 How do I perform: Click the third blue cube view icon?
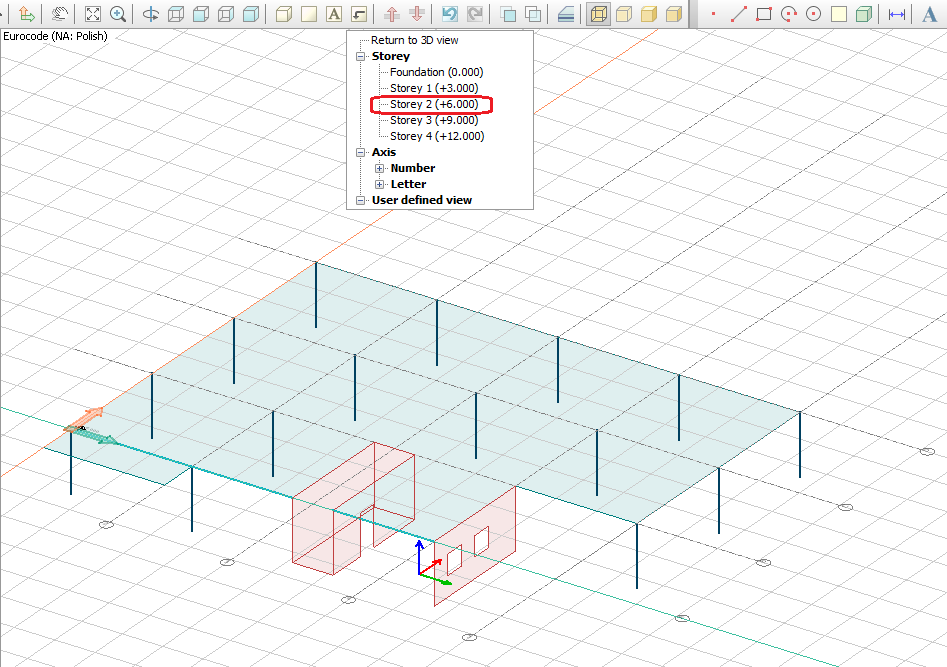point(226,14)
